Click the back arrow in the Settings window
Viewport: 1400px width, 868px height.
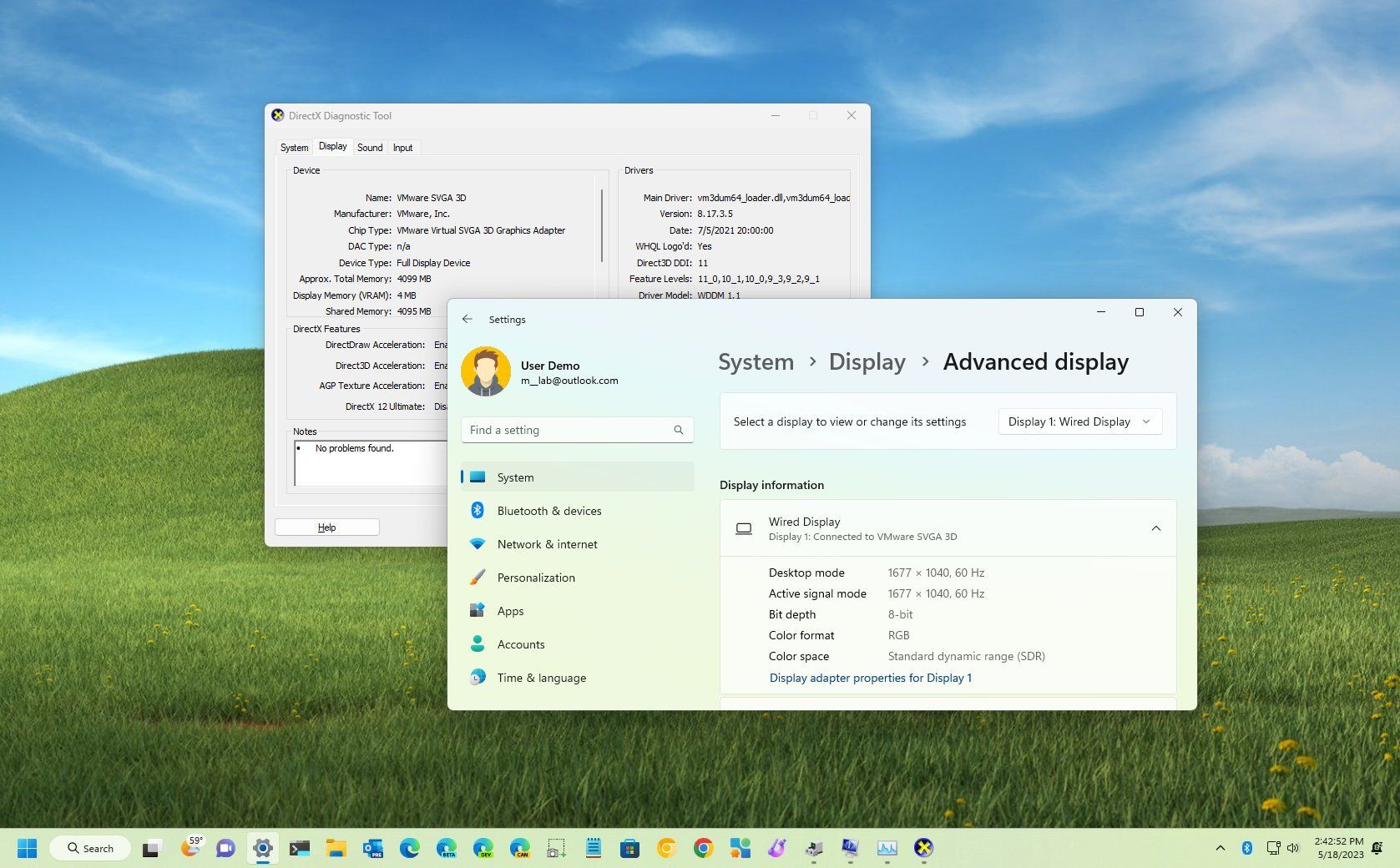468,319
